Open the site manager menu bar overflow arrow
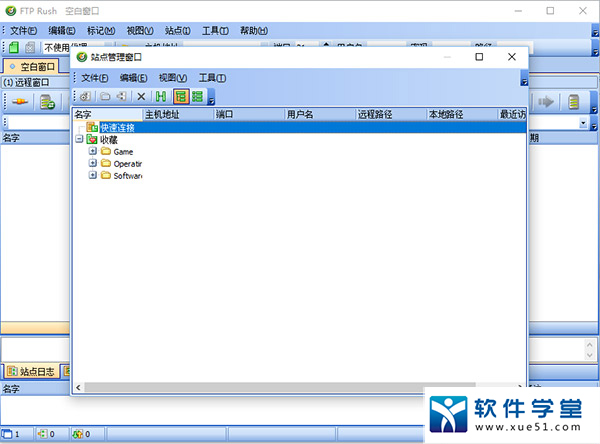The width and height of the screenshot is (600, 444). coord(524,80)
